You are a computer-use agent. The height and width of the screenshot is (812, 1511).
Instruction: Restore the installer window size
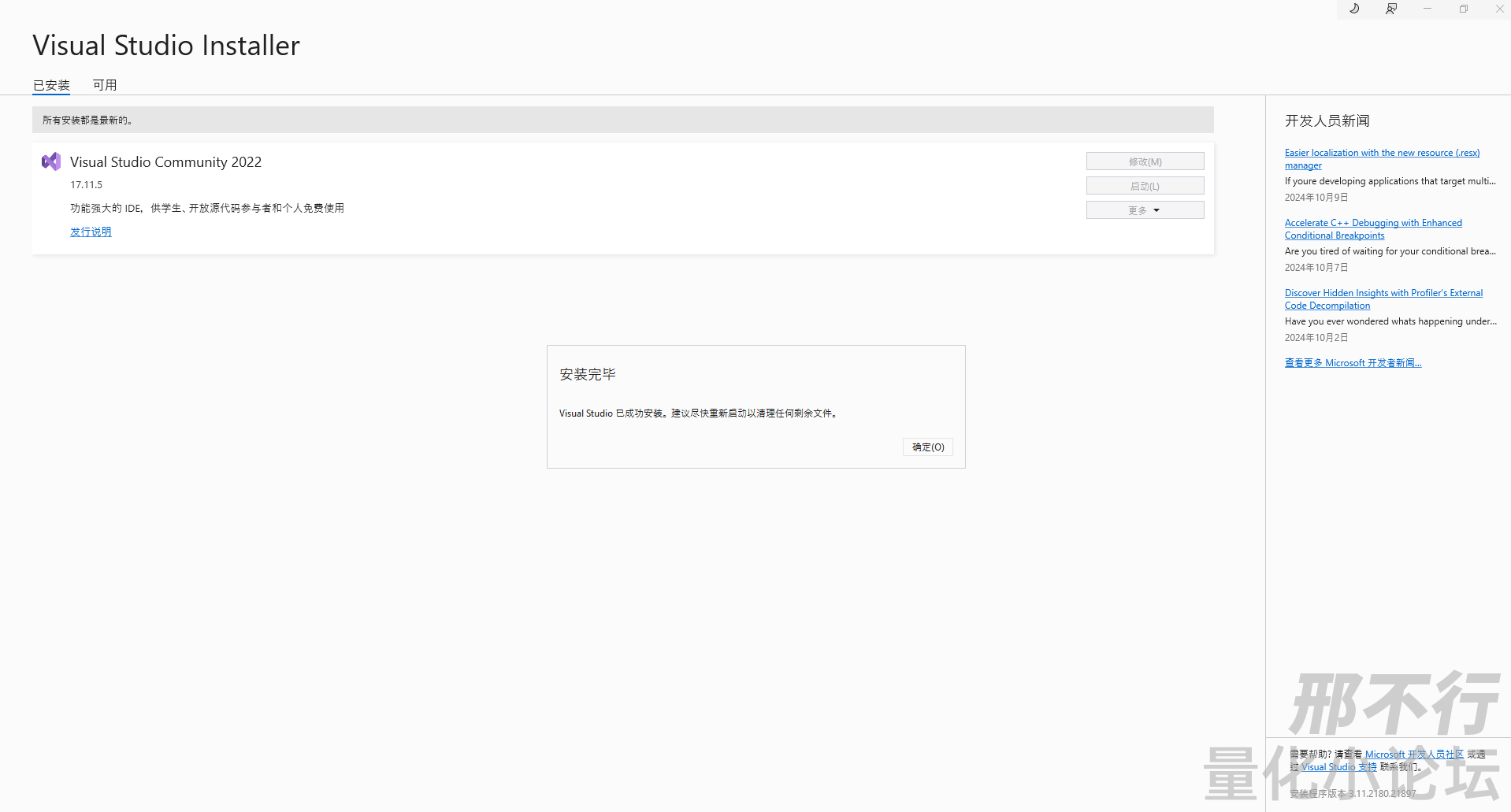click(x=1464, y=9)
